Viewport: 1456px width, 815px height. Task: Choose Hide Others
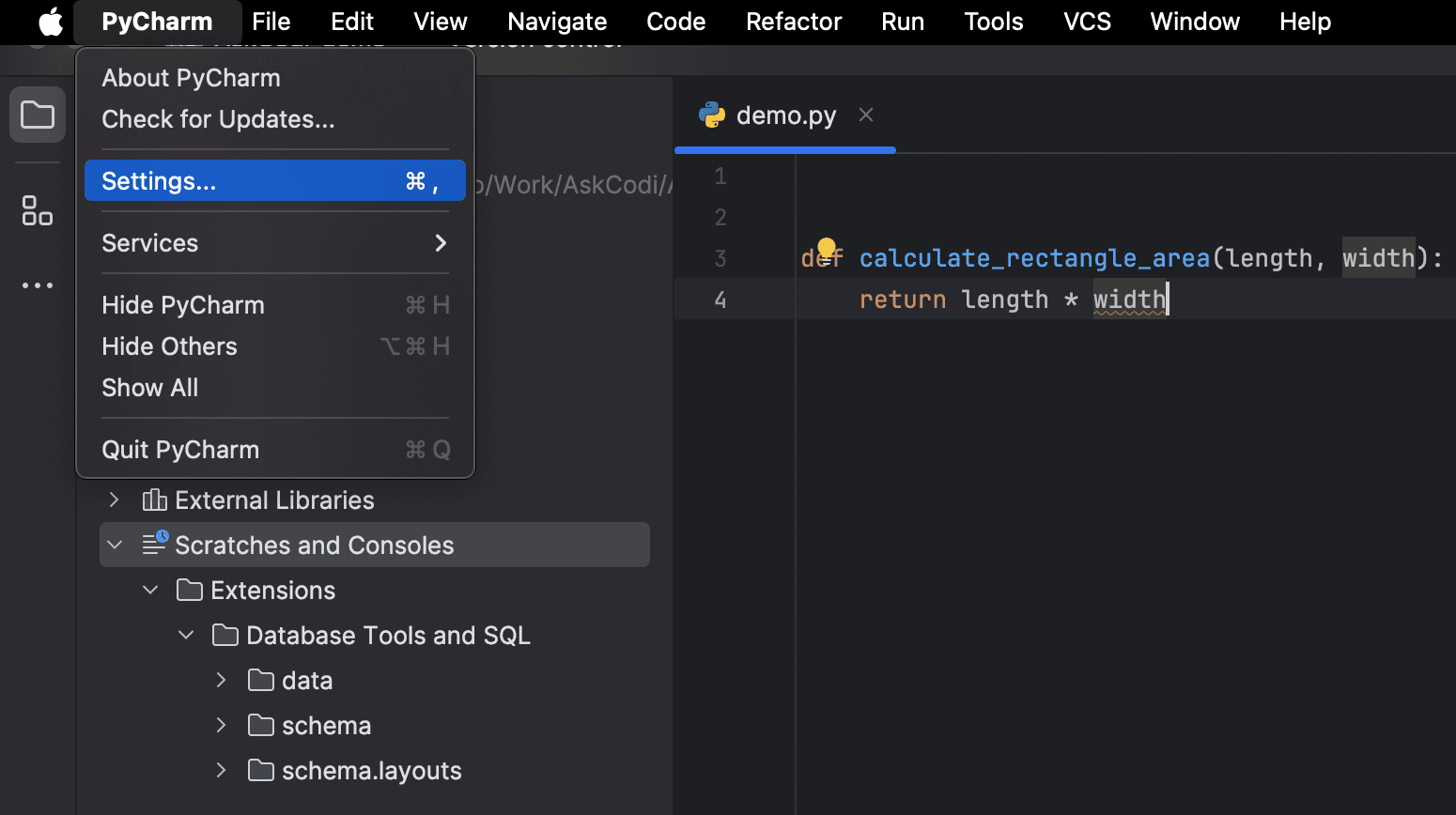[275, 346]
